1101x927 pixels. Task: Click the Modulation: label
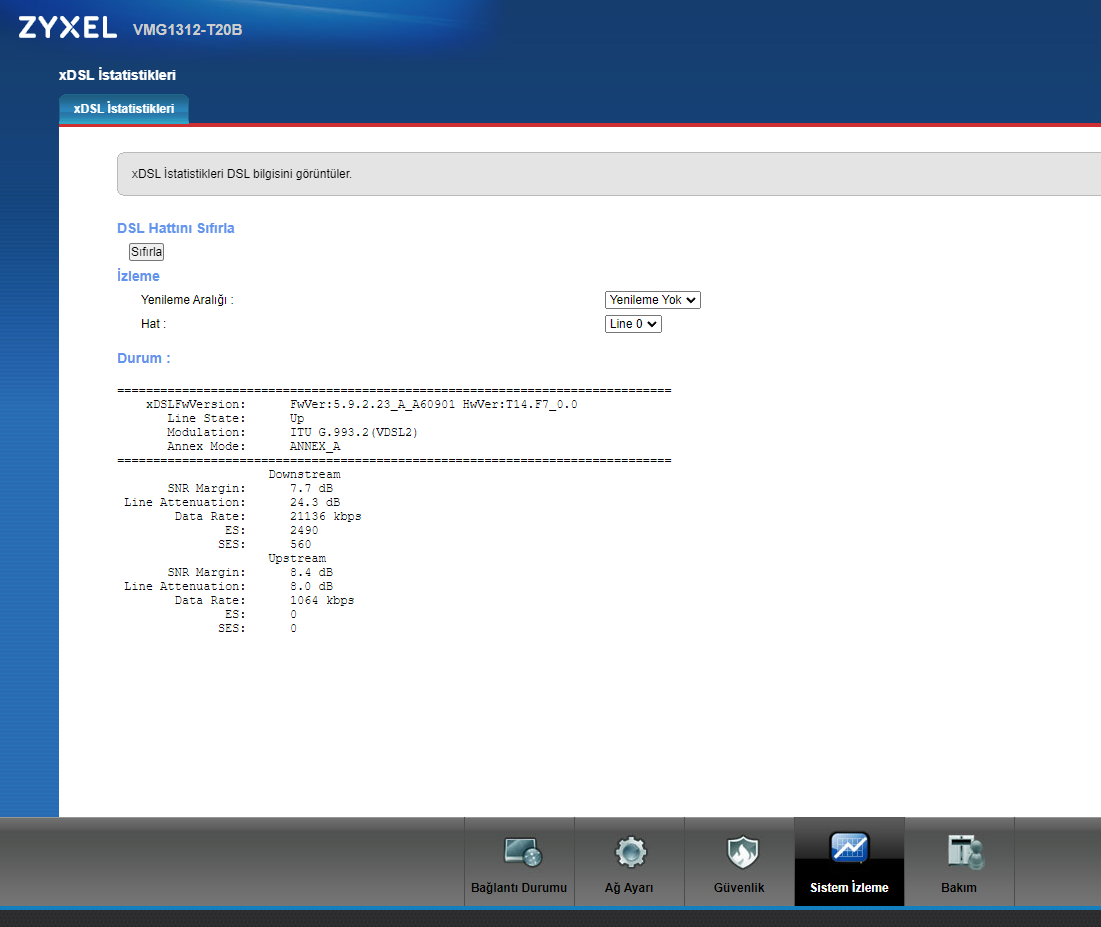206,433
